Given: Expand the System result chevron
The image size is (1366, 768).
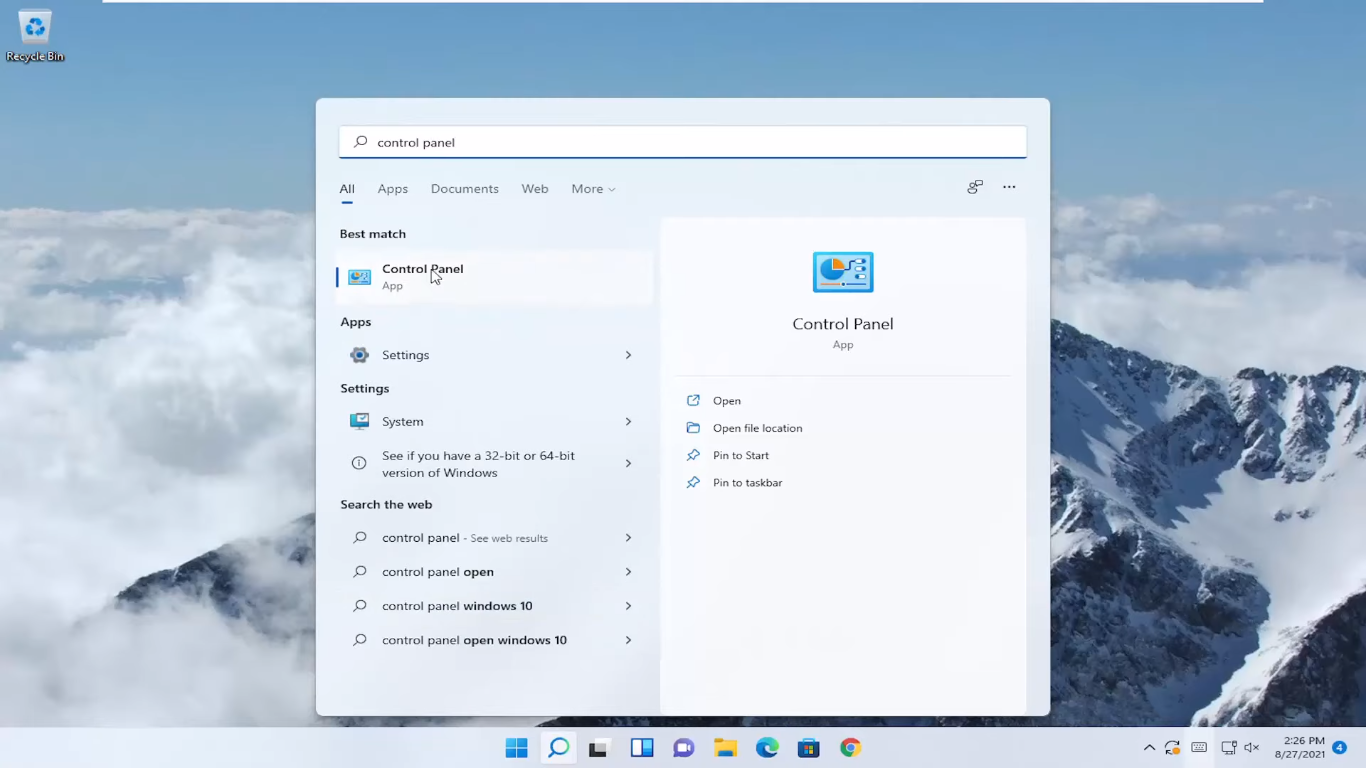Looking at the screenshot, I should pyautogui.click(x=628, y=422).
